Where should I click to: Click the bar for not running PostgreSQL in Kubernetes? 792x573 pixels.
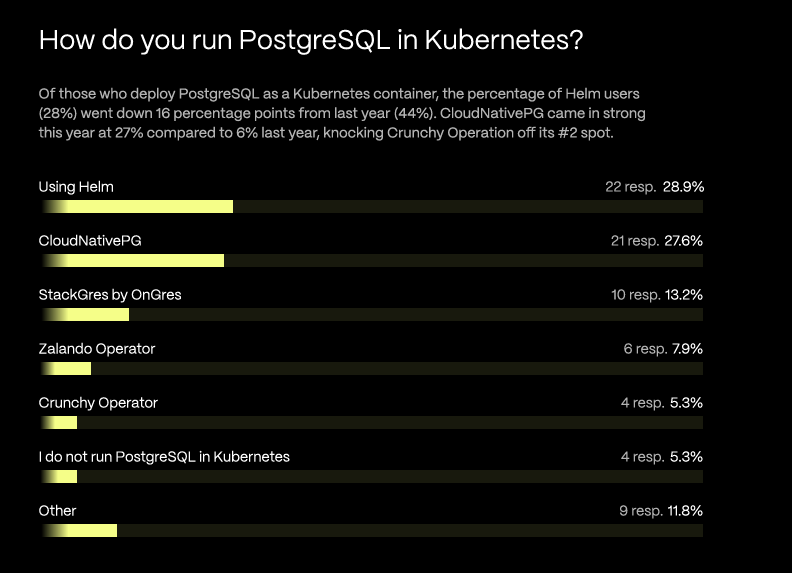(59, 476)
